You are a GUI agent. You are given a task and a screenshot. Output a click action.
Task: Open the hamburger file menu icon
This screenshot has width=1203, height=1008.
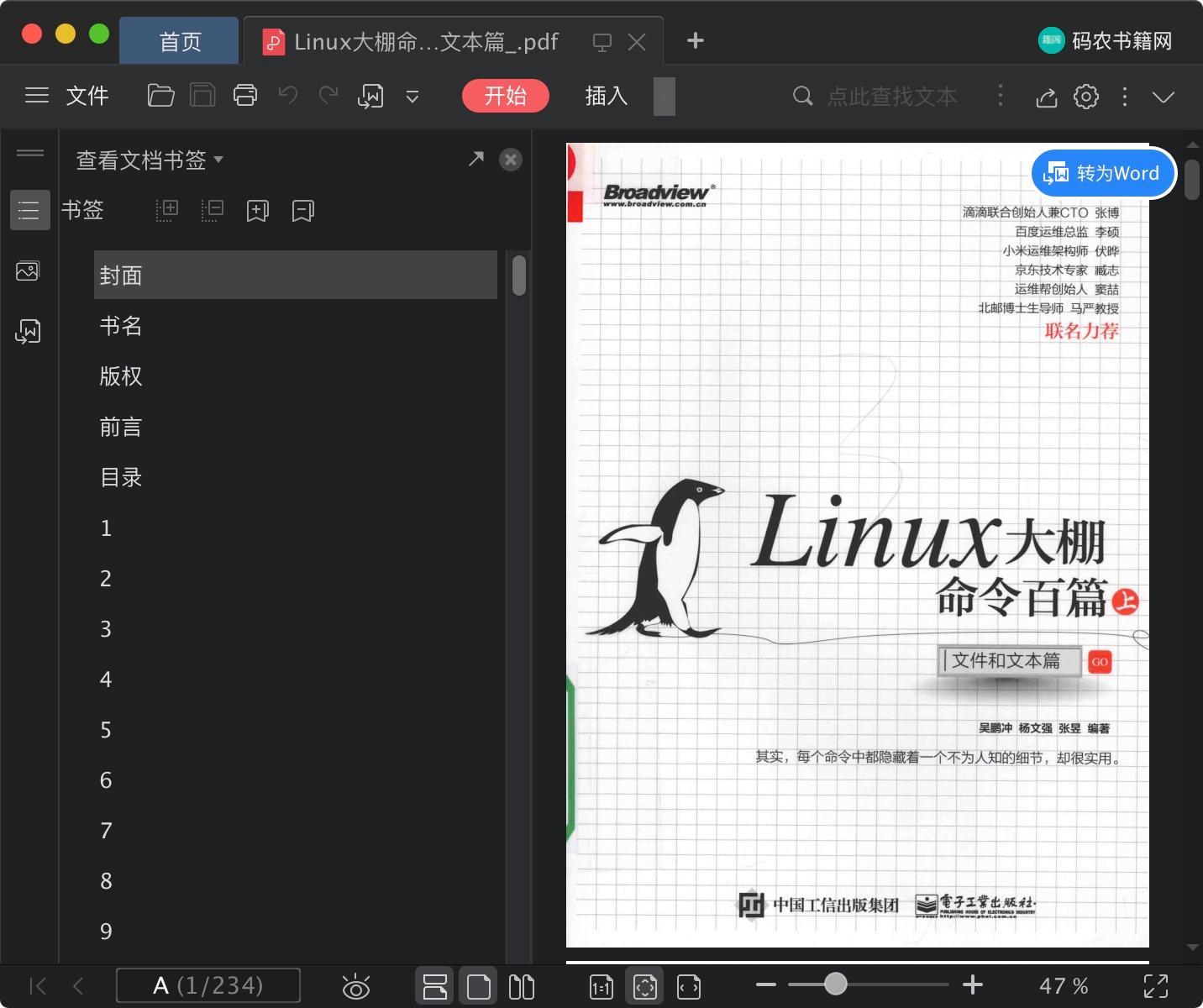pos(36,96)
